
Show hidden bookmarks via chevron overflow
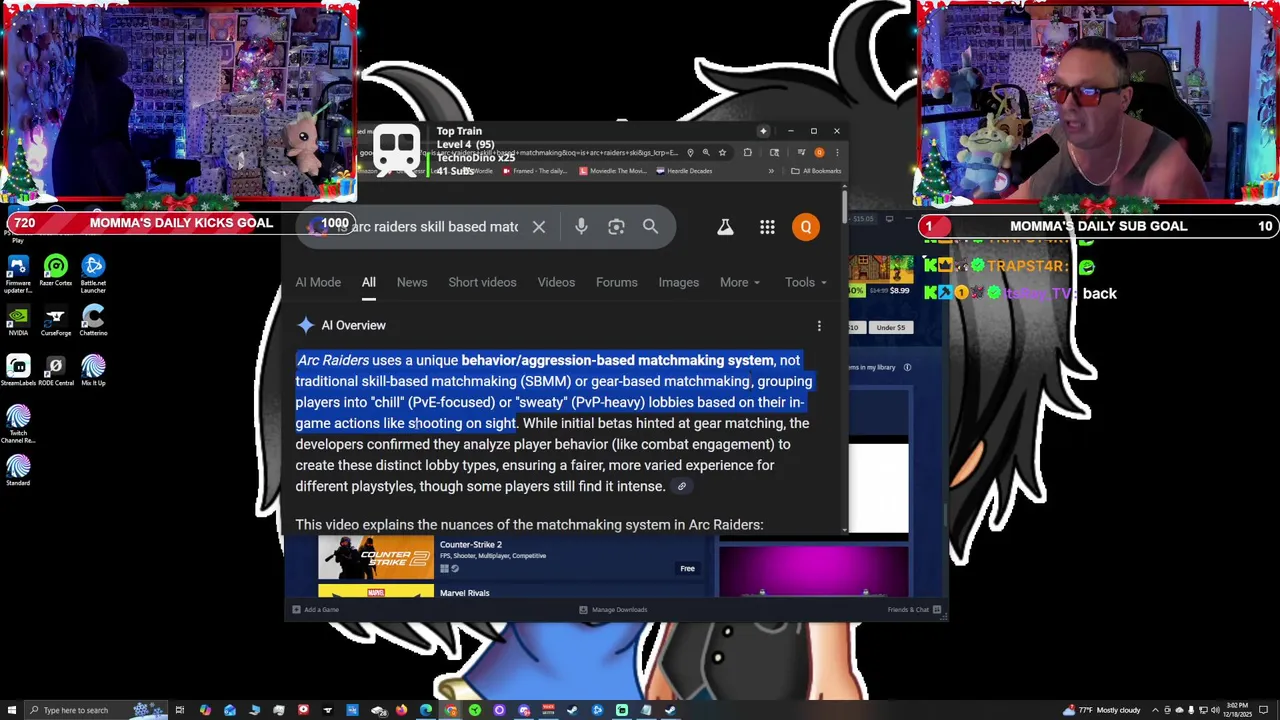[x=770, y=171]
